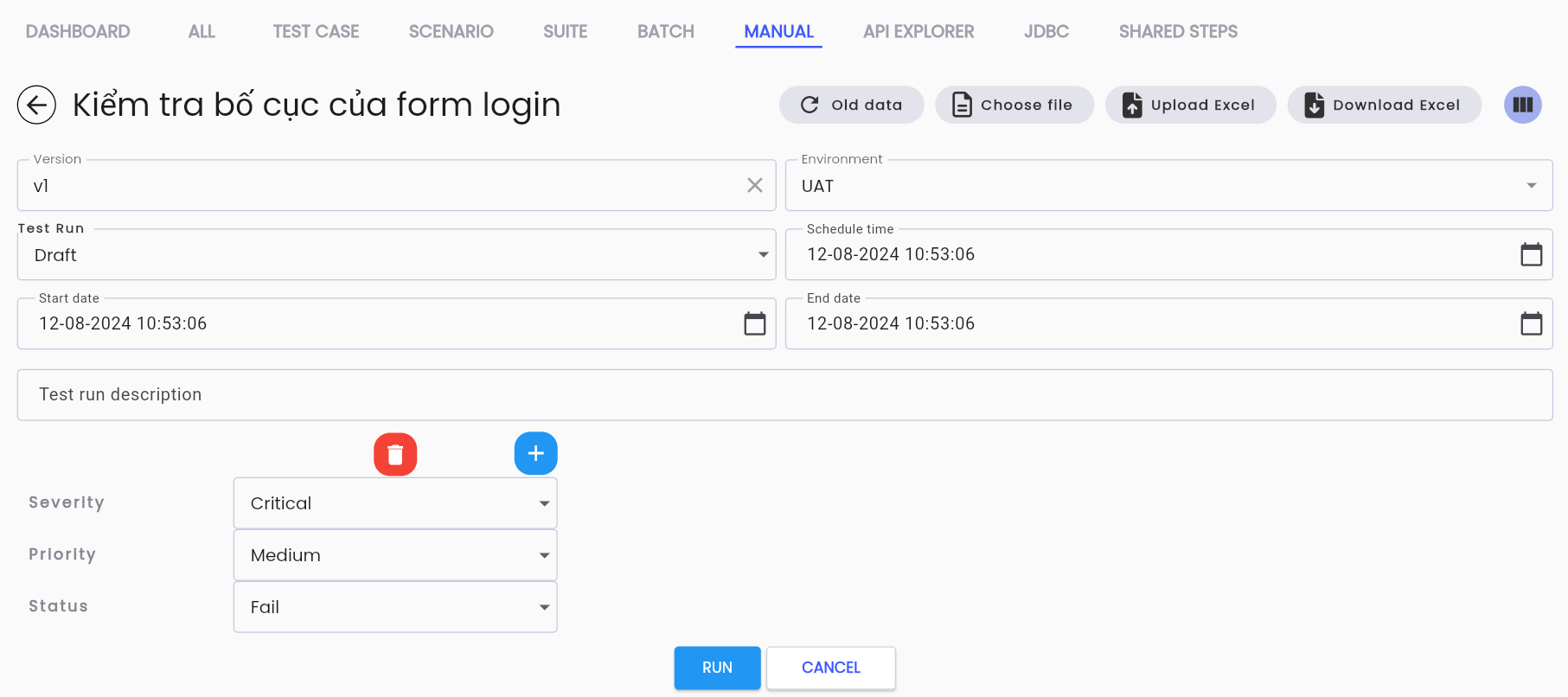Image resolution: width=1568 pixels, height=697 pixels.
Task: Open the SCENARIO tab
Action: 451,31
